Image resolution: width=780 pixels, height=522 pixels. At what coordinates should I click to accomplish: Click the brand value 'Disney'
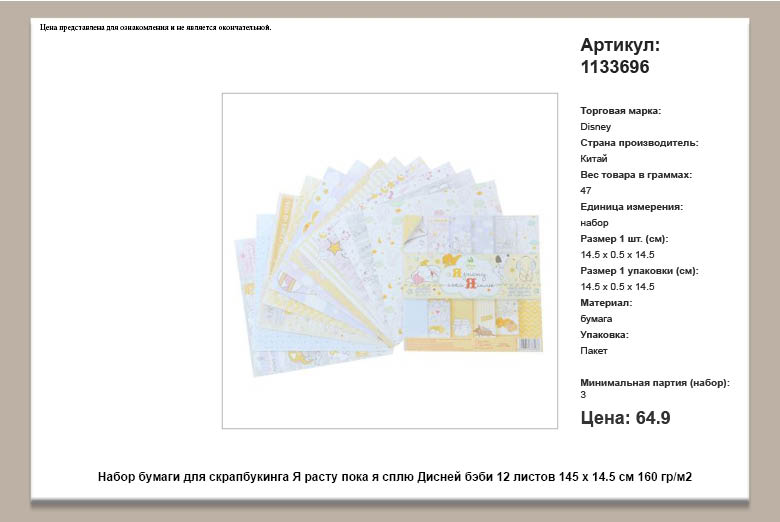click(595, 127)
